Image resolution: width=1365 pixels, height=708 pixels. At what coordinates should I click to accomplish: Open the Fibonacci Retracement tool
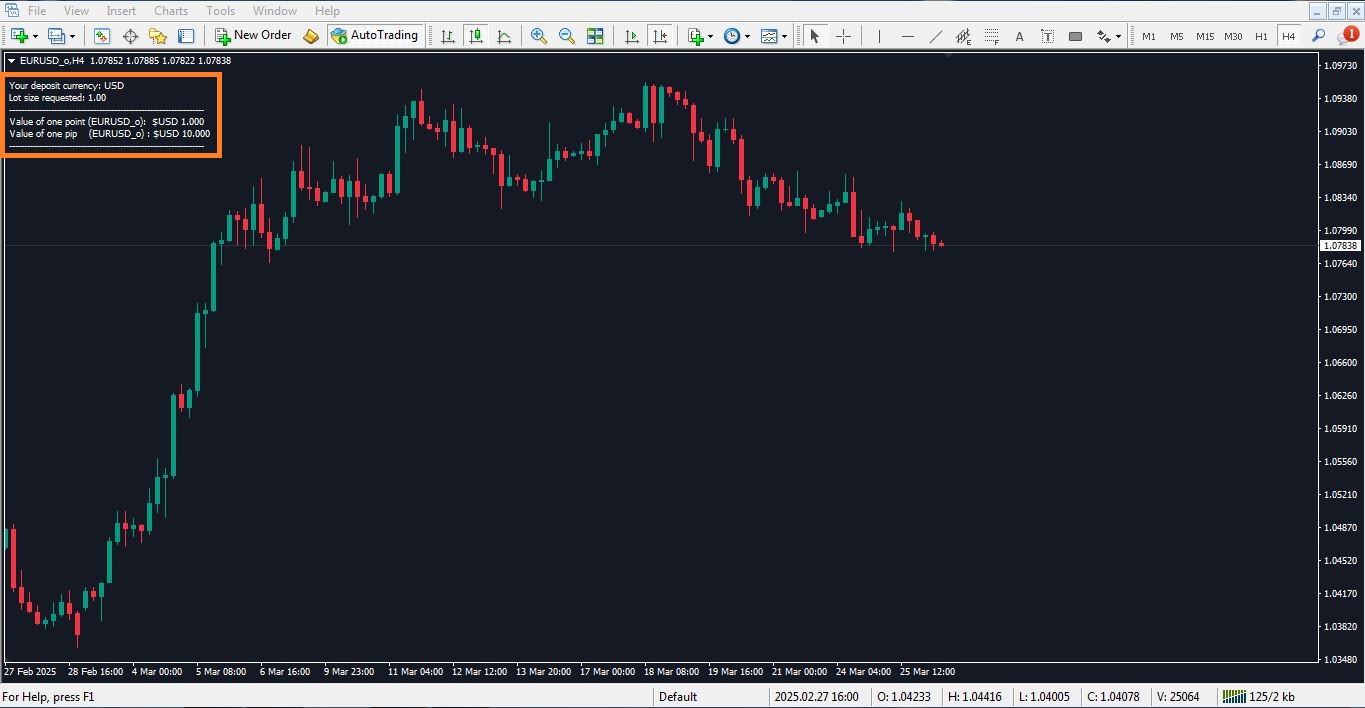point(991,36)
